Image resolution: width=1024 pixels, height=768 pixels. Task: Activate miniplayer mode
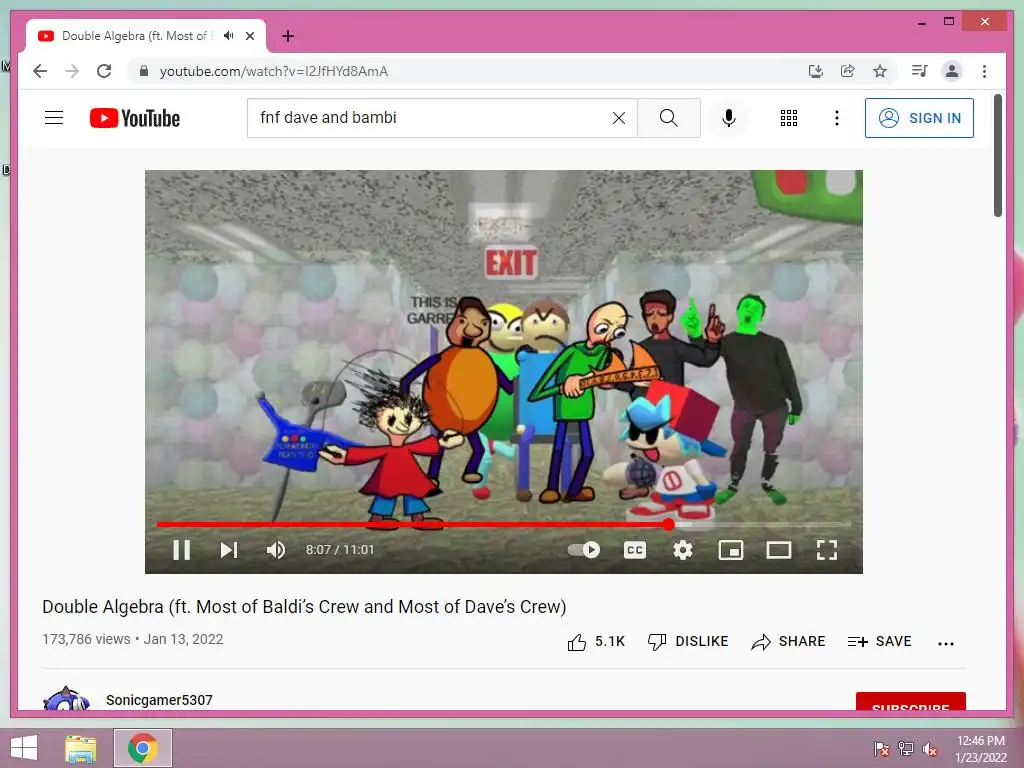tap(731, 550)
